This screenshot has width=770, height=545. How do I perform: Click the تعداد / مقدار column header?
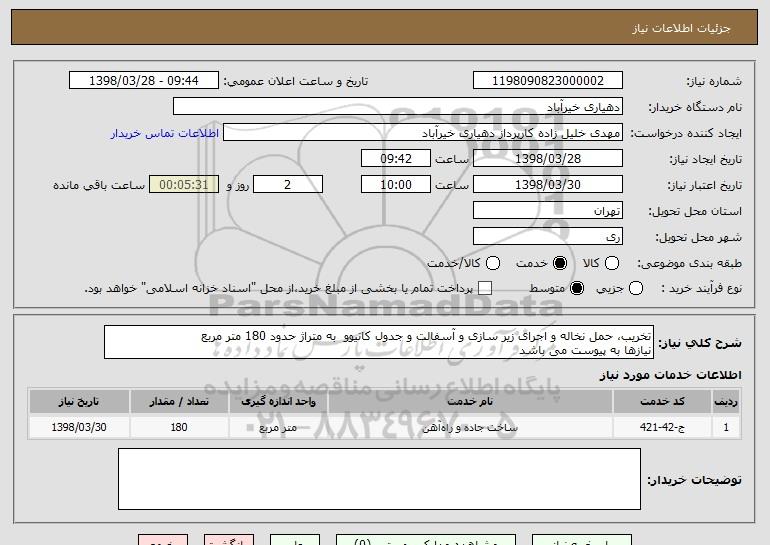point(179,402)
